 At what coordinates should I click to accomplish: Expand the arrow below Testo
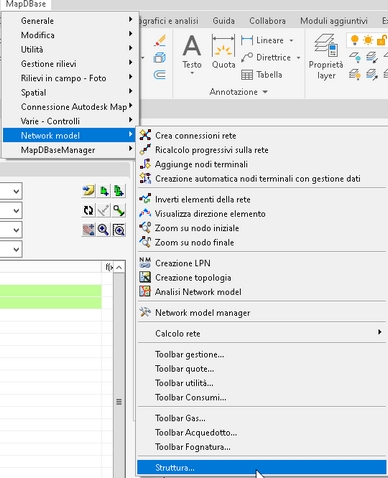pos(192,73)
